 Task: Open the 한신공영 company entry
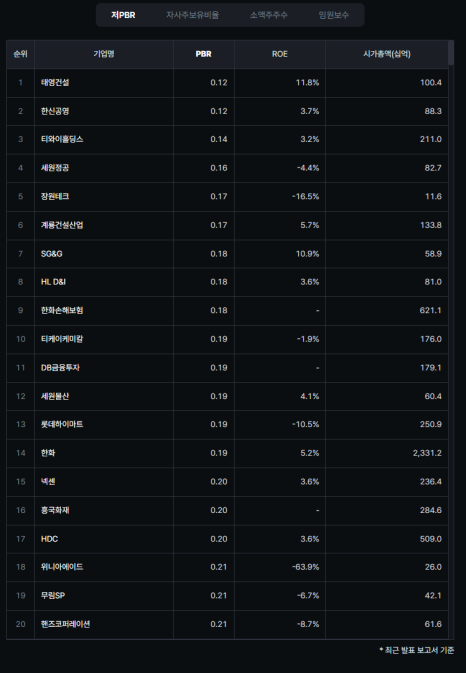[x=55, y=111]
